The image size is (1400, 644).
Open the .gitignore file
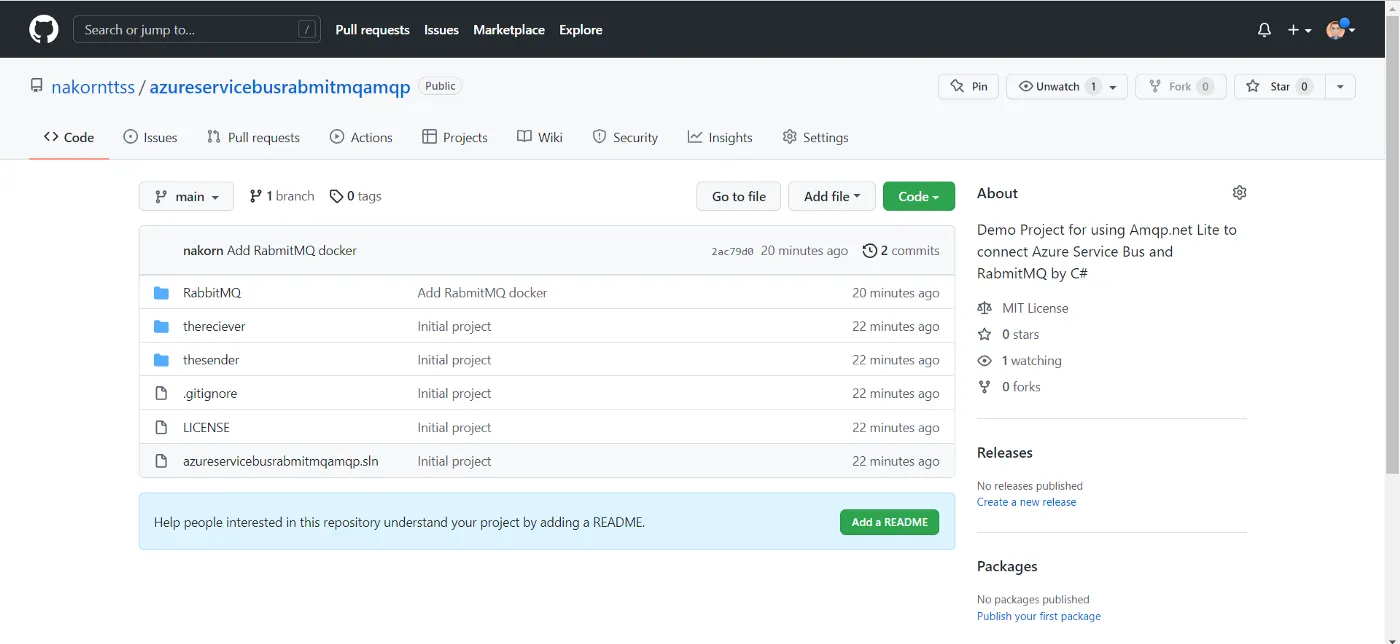click(210, 393)
